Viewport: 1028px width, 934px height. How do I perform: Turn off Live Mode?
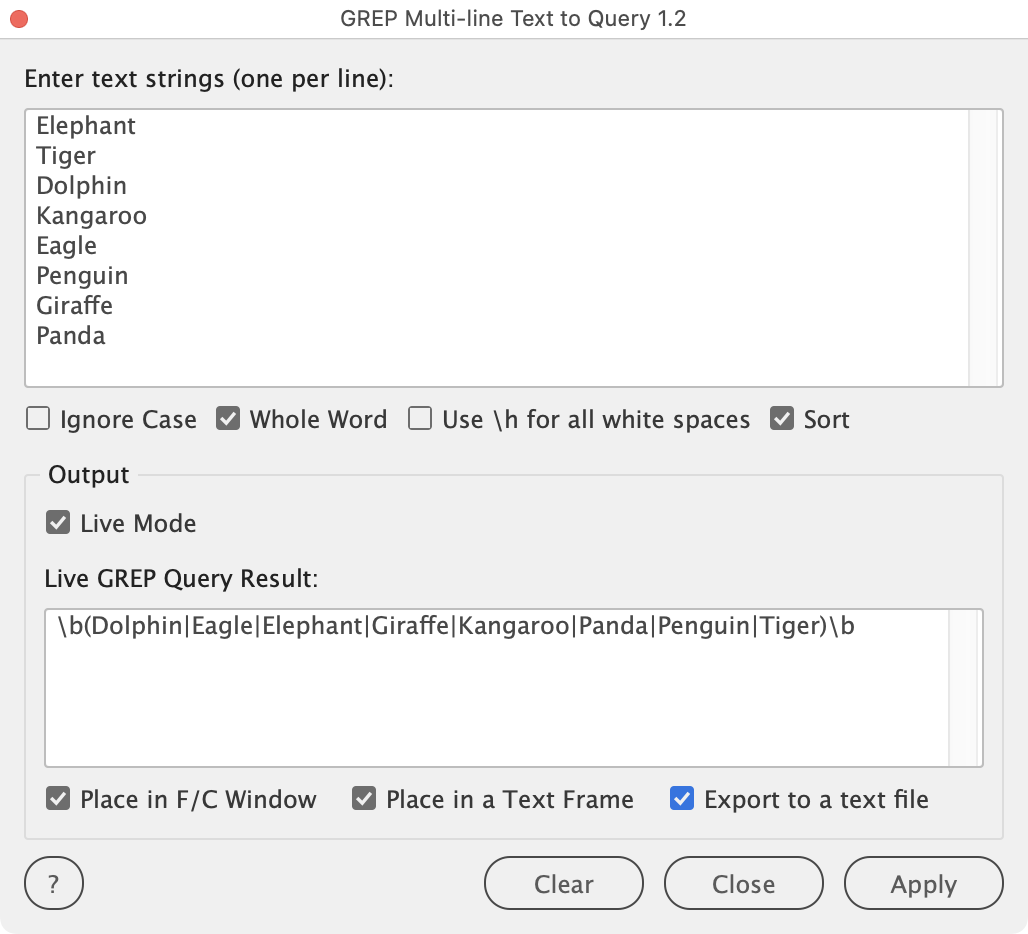click(x=58, y=523)
